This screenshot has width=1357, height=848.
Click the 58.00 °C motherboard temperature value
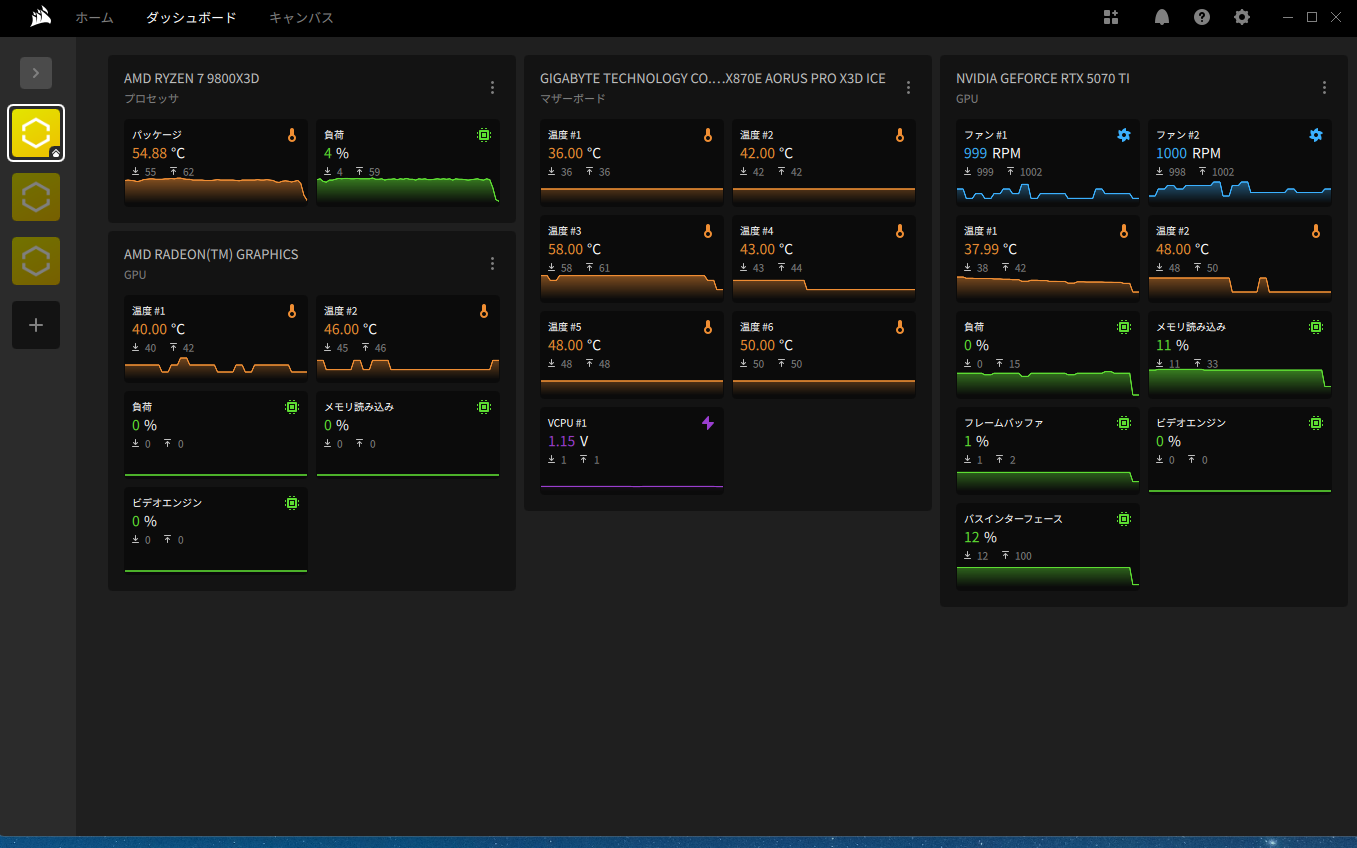(574, 250)
